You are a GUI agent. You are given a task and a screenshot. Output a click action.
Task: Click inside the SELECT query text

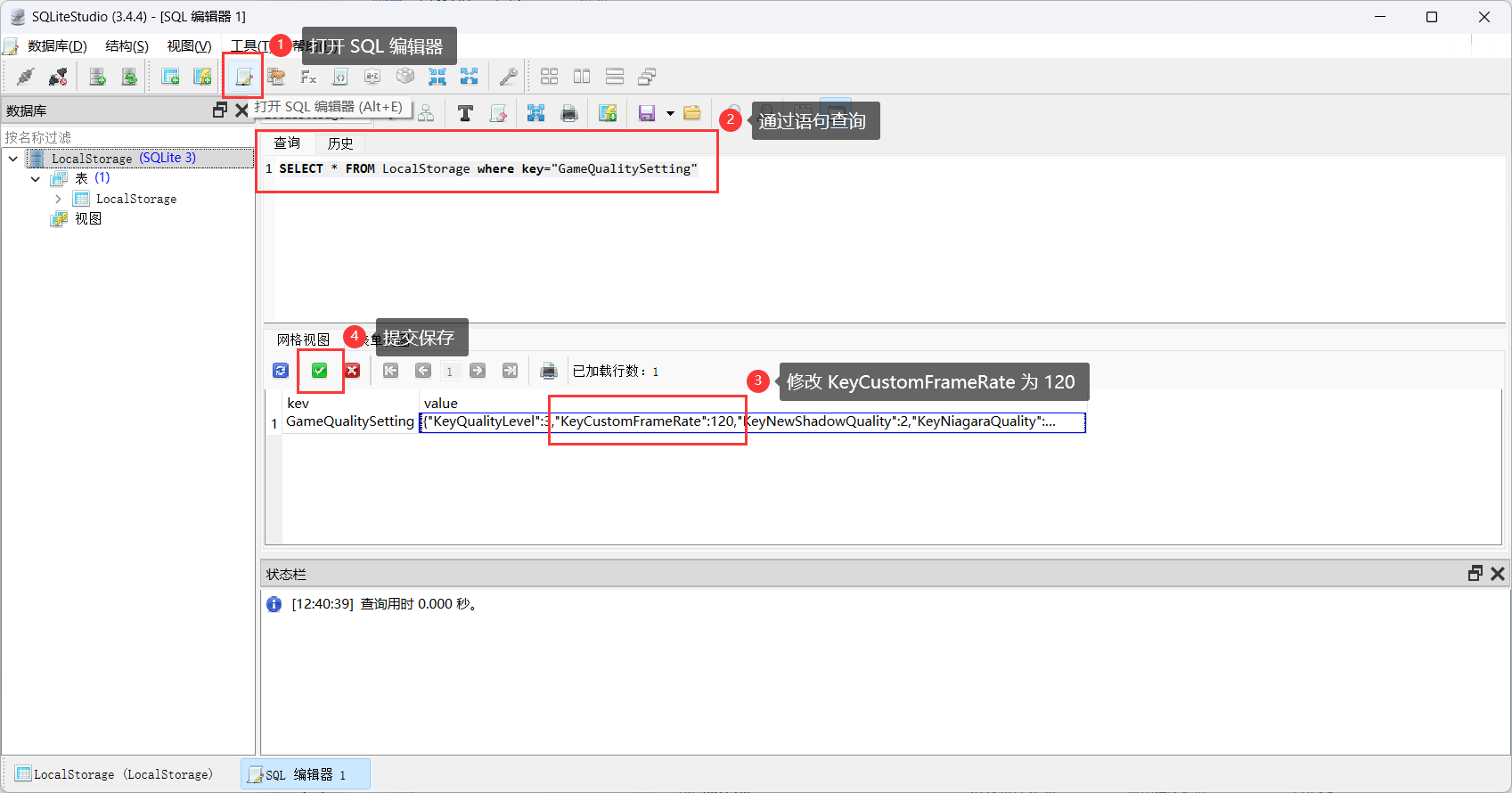488,168
